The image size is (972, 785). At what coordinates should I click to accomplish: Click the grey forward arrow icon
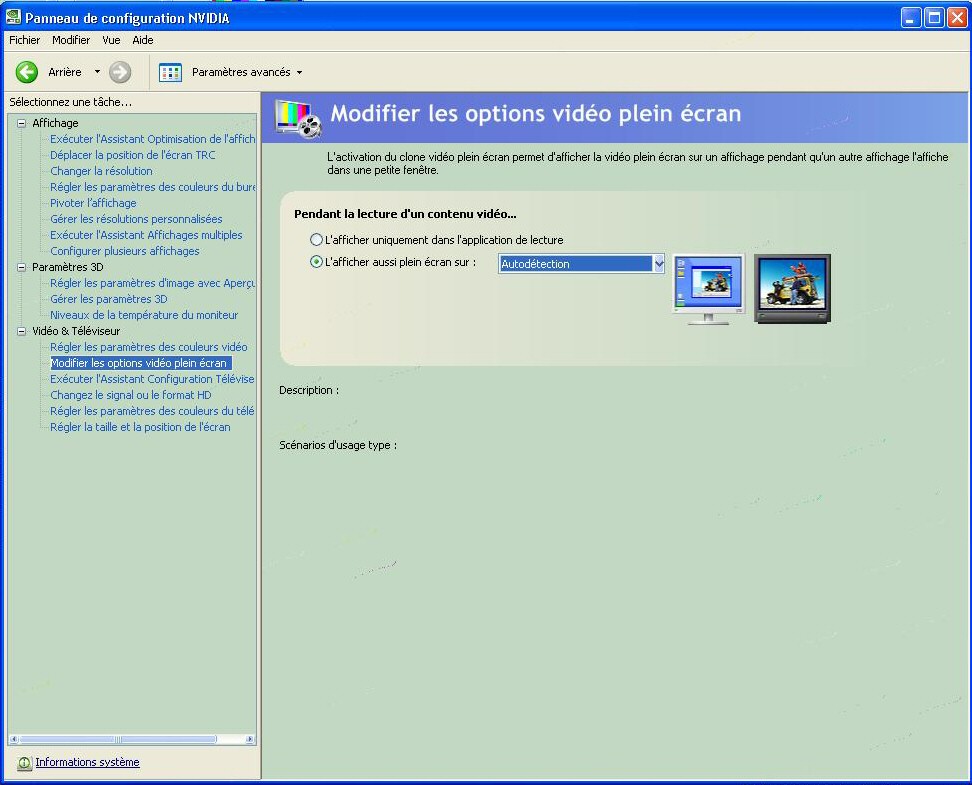(120, 72)
